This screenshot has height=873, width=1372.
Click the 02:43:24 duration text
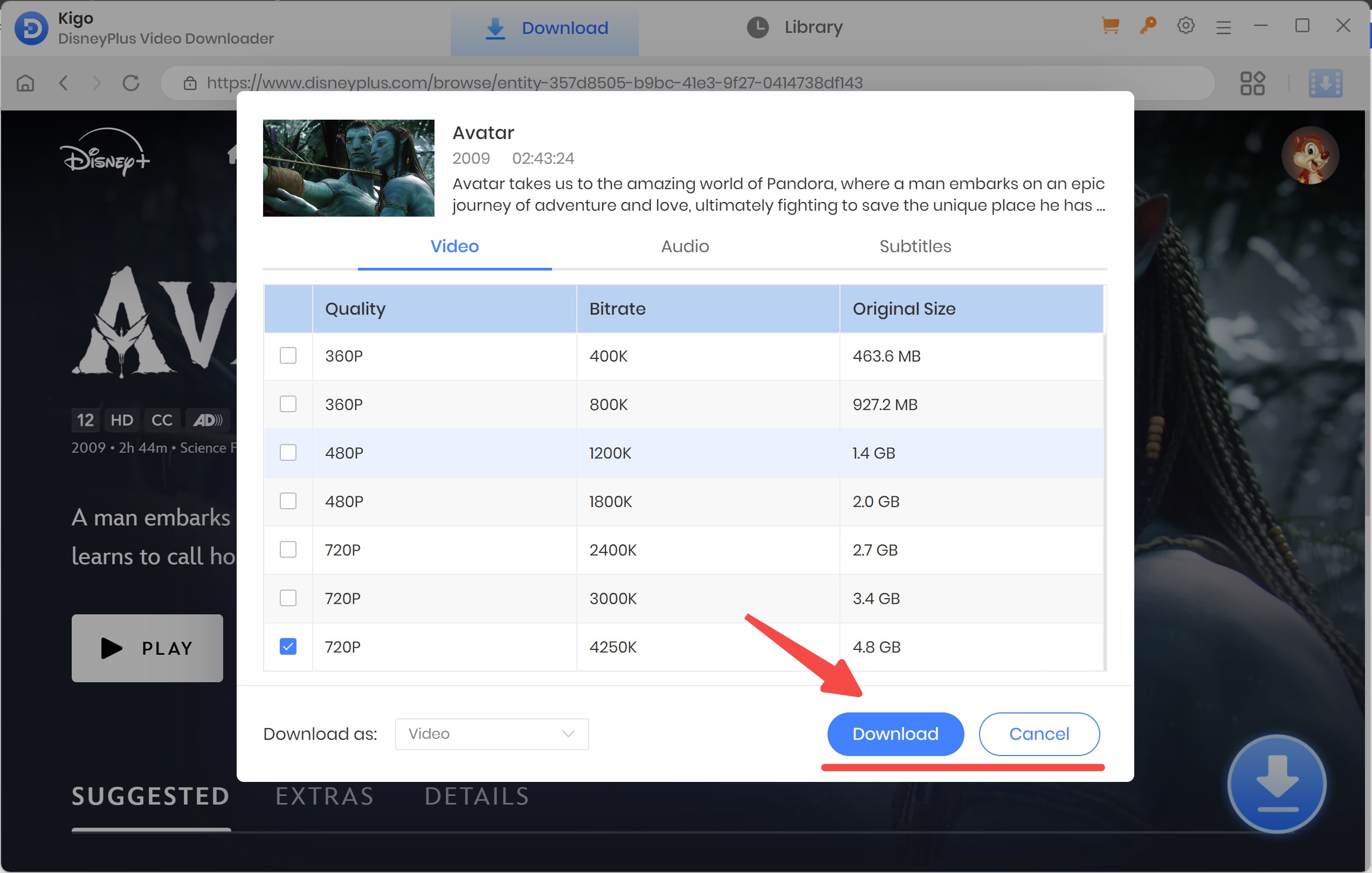pos(543,158)
